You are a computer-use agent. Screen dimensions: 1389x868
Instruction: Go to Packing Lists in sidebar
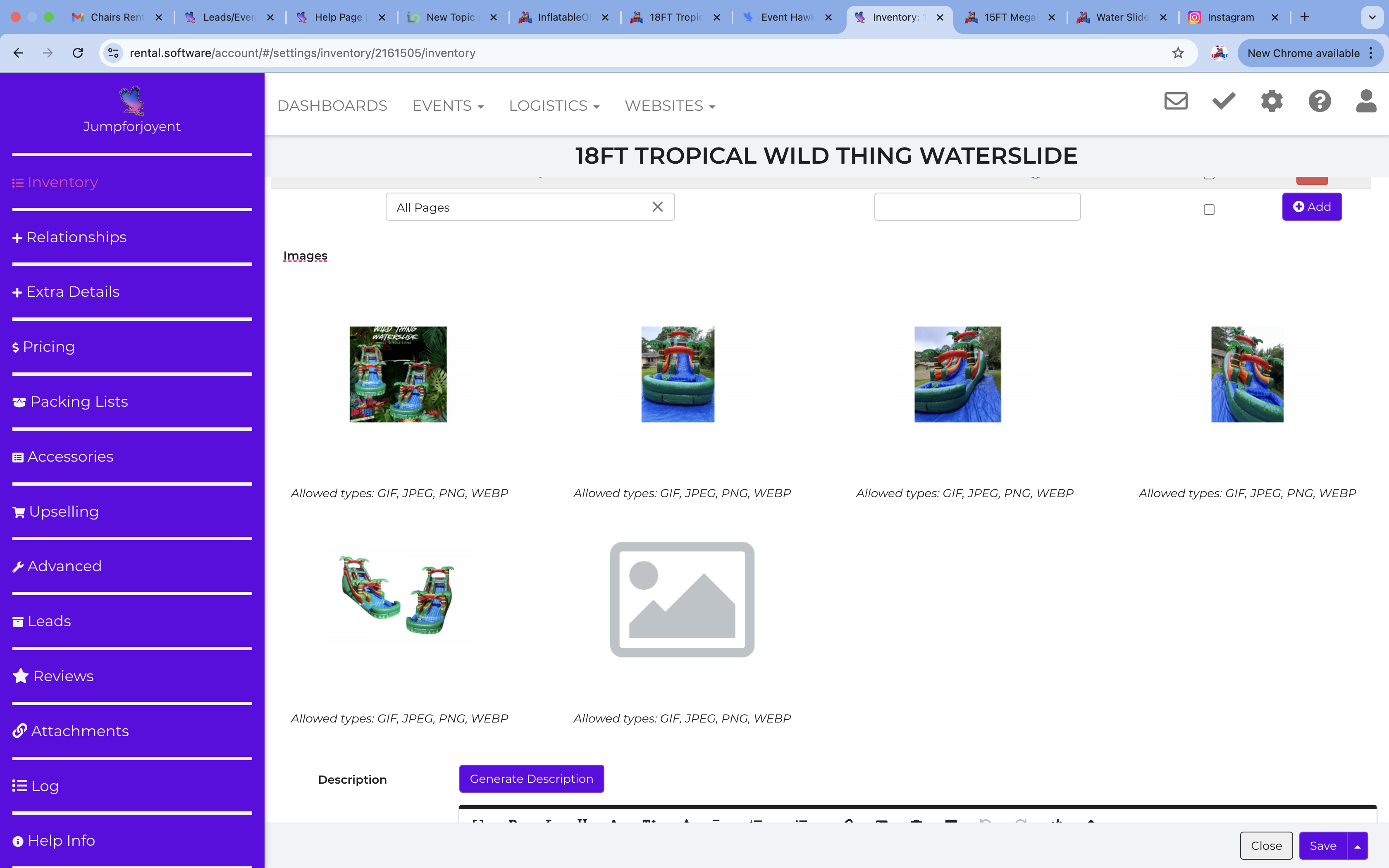[79, 402]
